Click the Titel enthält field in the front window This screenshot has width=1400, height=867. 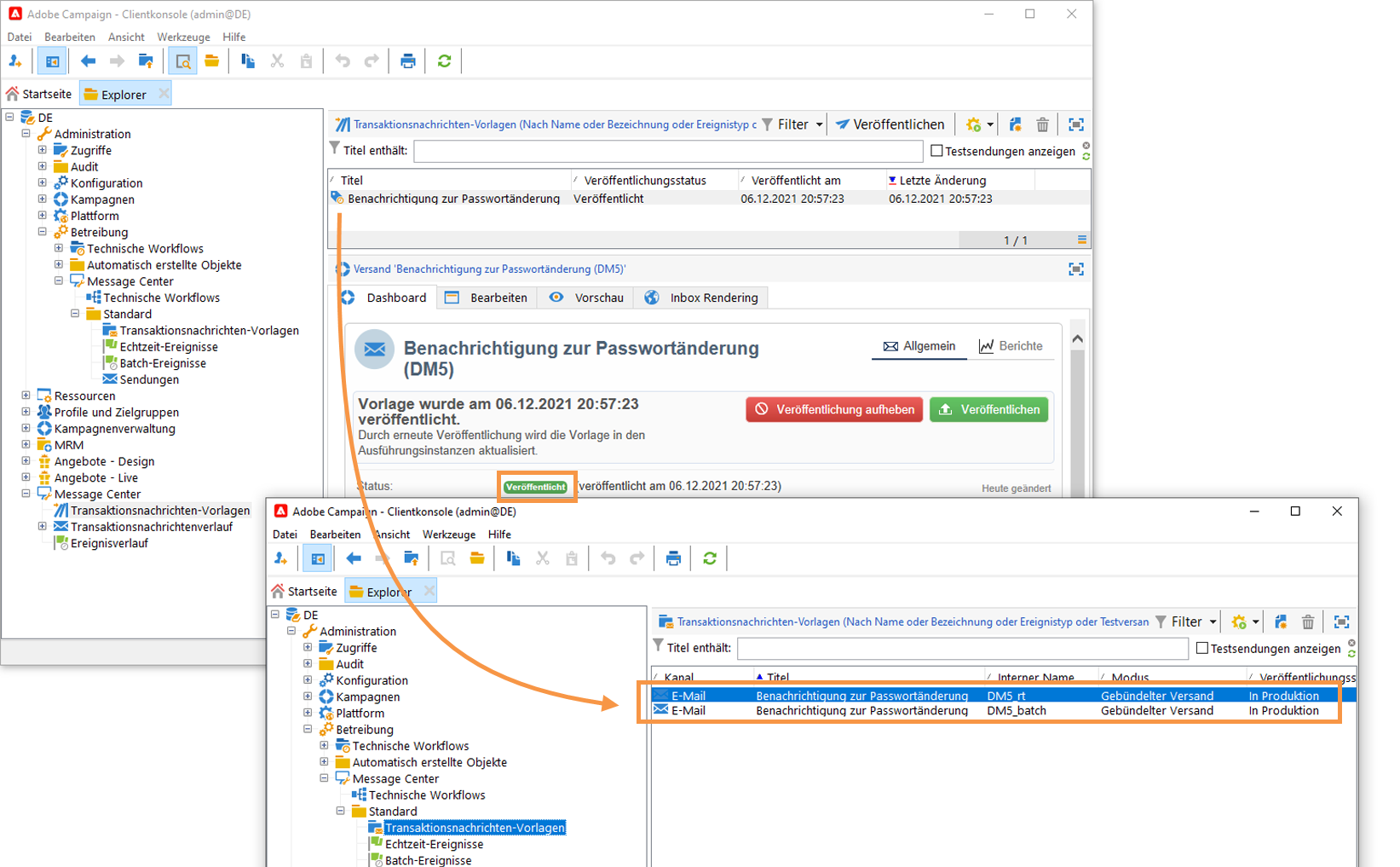click(963, 649)
